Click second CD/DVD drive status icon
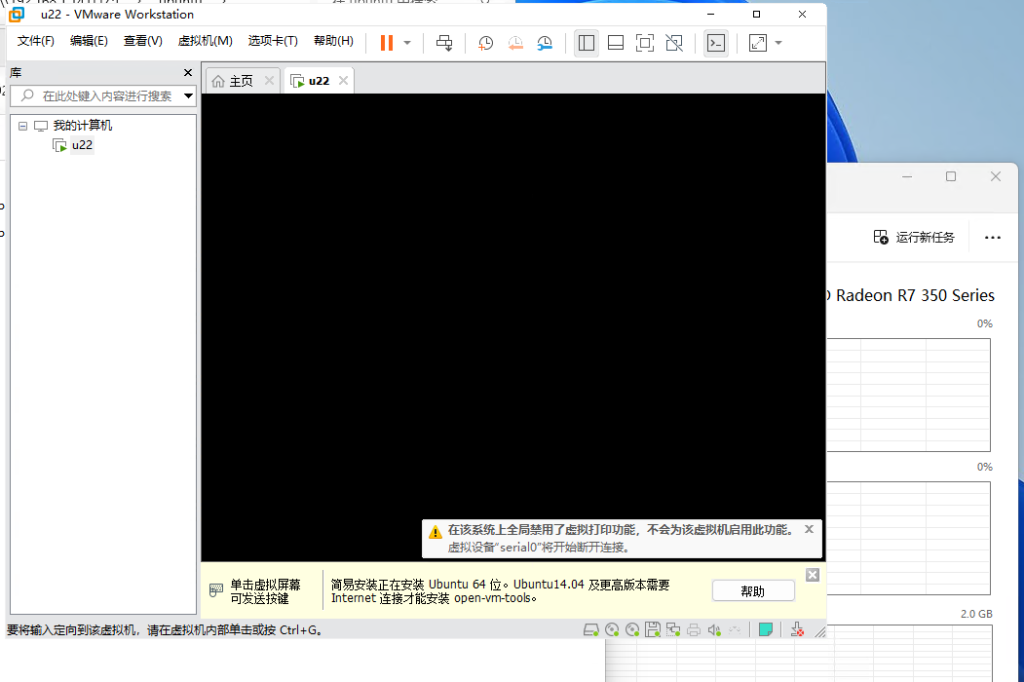This screenshot has height=682, width=1024. [x=632, y=630]
